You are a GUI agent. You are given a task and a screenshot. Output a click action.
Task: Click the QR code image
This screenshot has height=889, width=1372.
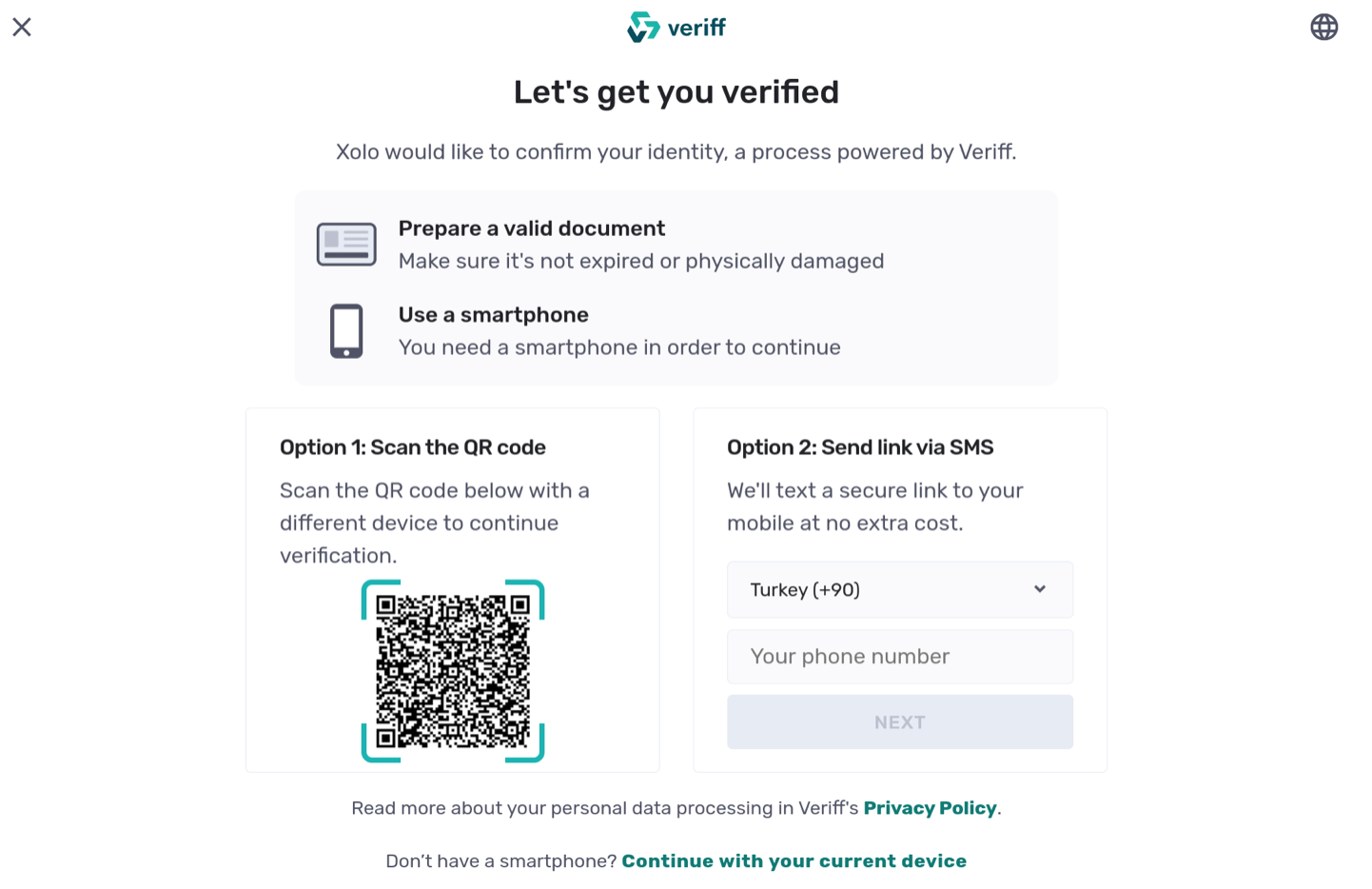pos(453,671)
